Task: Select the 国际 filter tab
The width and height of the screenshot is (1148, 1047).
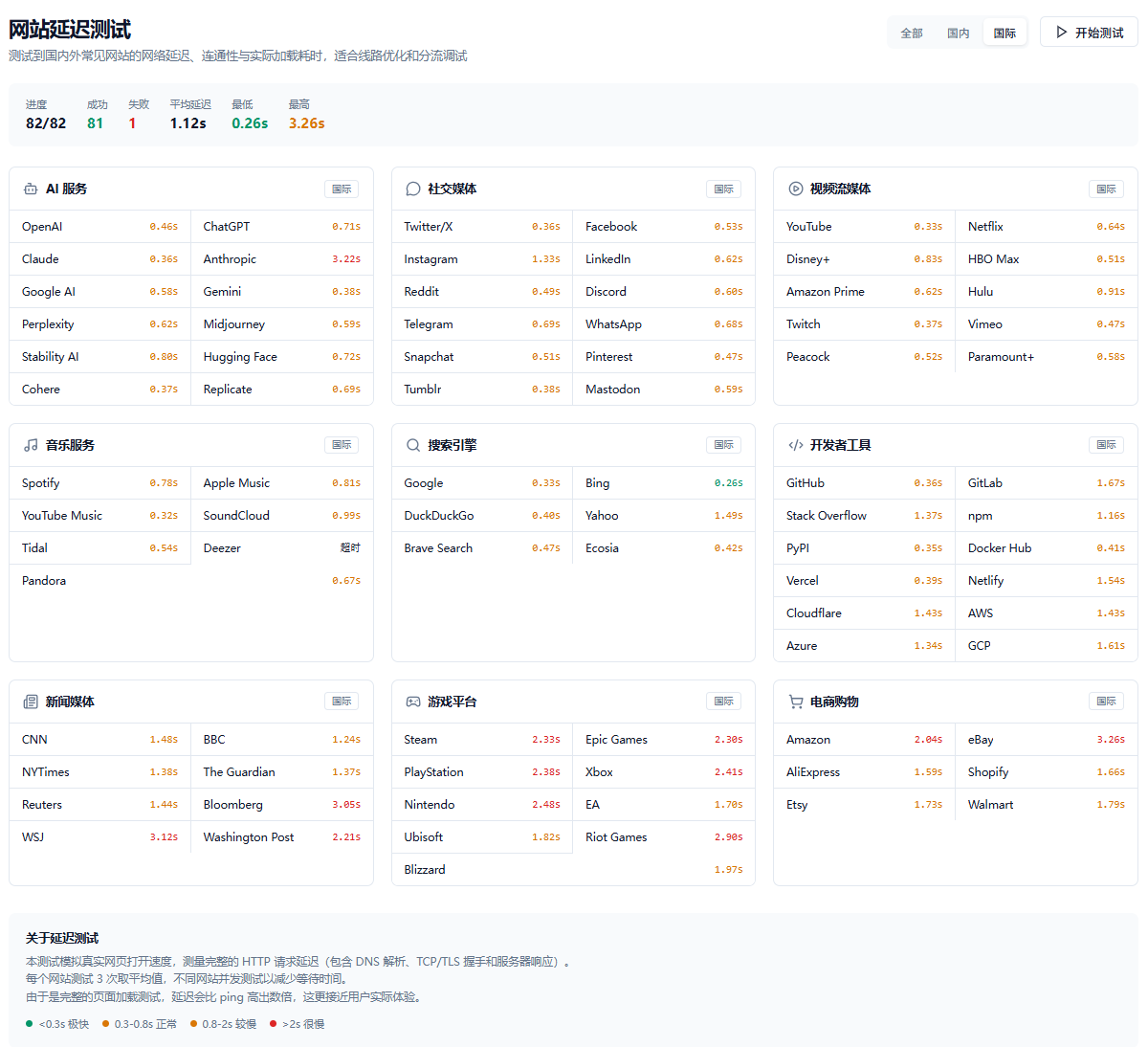Action: coord(1004,33)
